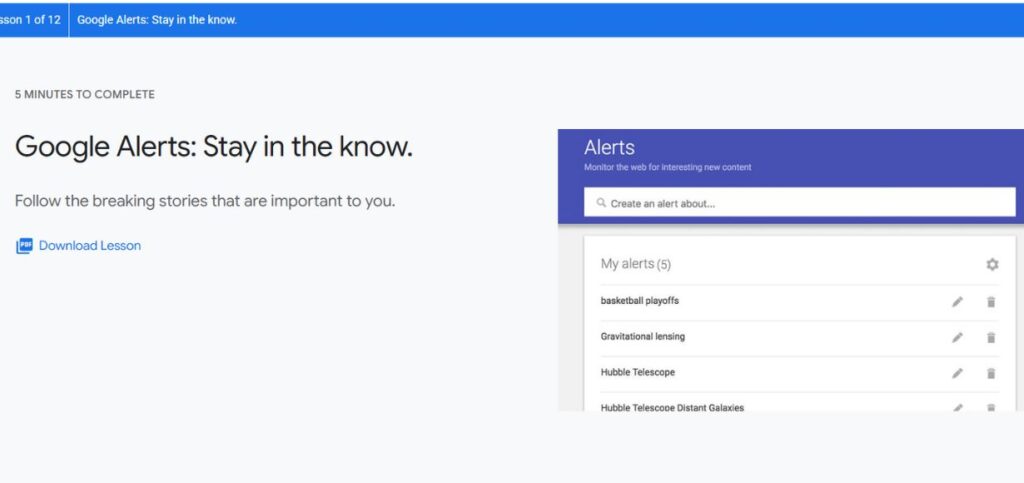Click the large 'Google Alerts: Stay in the know.' heading
The image size is (1024, 483).
point(214,147)
